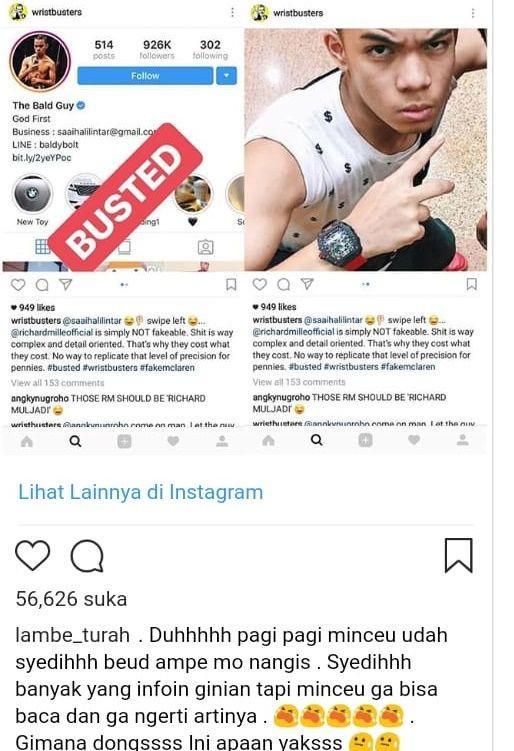Select tagged photos tab on profile
The width and height of the screenshot is (514, 751).
coord(206,247)
